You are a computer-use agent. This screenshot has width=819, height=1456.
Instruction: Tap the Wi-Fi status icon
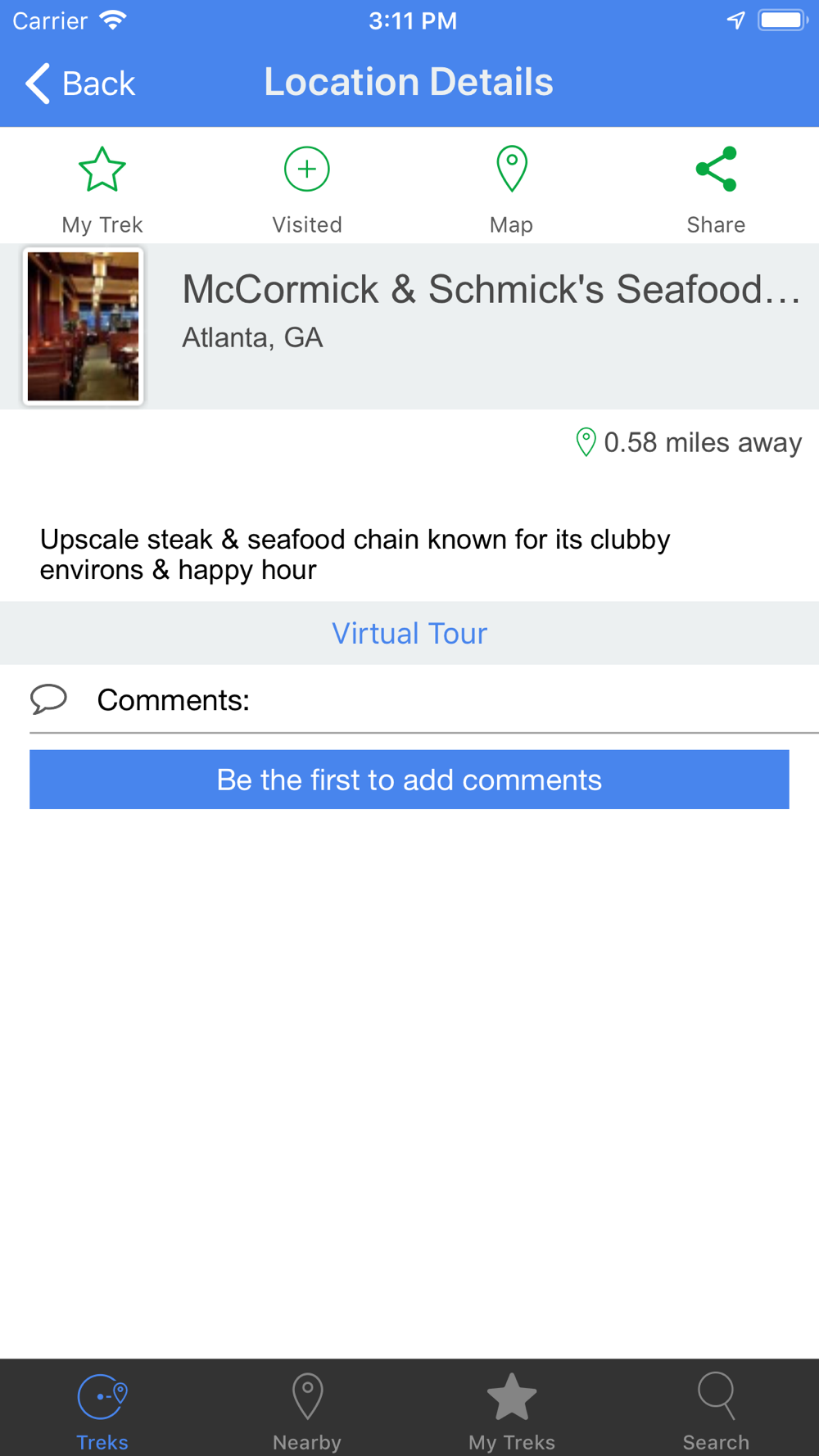(113, 20)
